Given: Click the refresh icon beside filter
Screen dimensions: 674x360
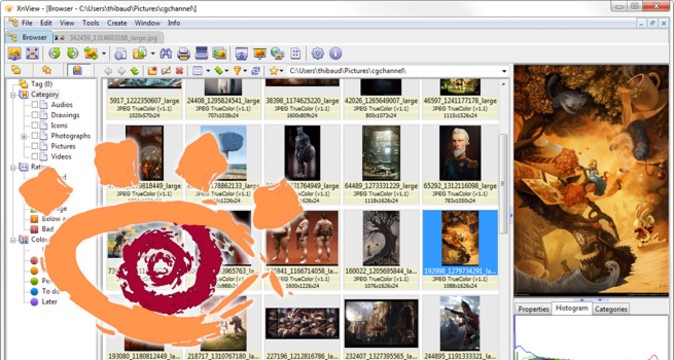Looking at the screenshot, I should pyautogui.click(x=256, y=71).
